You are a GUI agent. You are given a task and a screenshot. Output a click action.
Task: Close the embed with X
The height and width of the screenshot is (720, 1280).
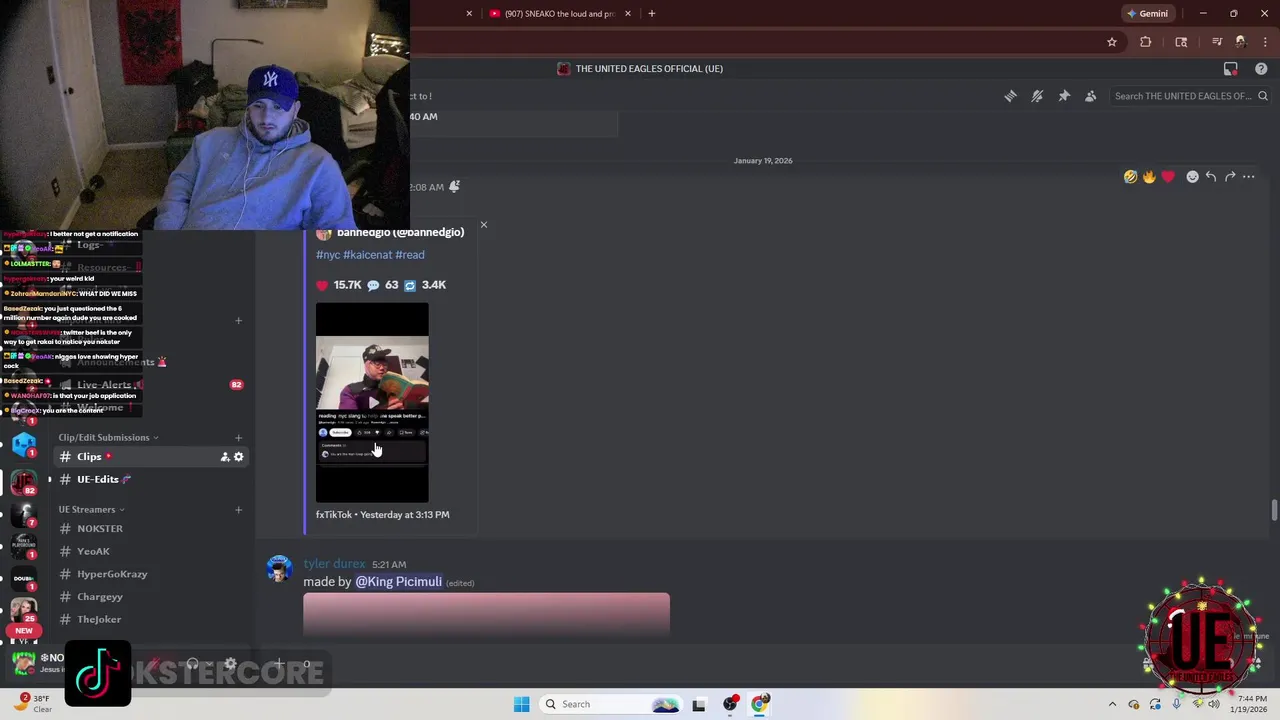(x=484, y=225)
